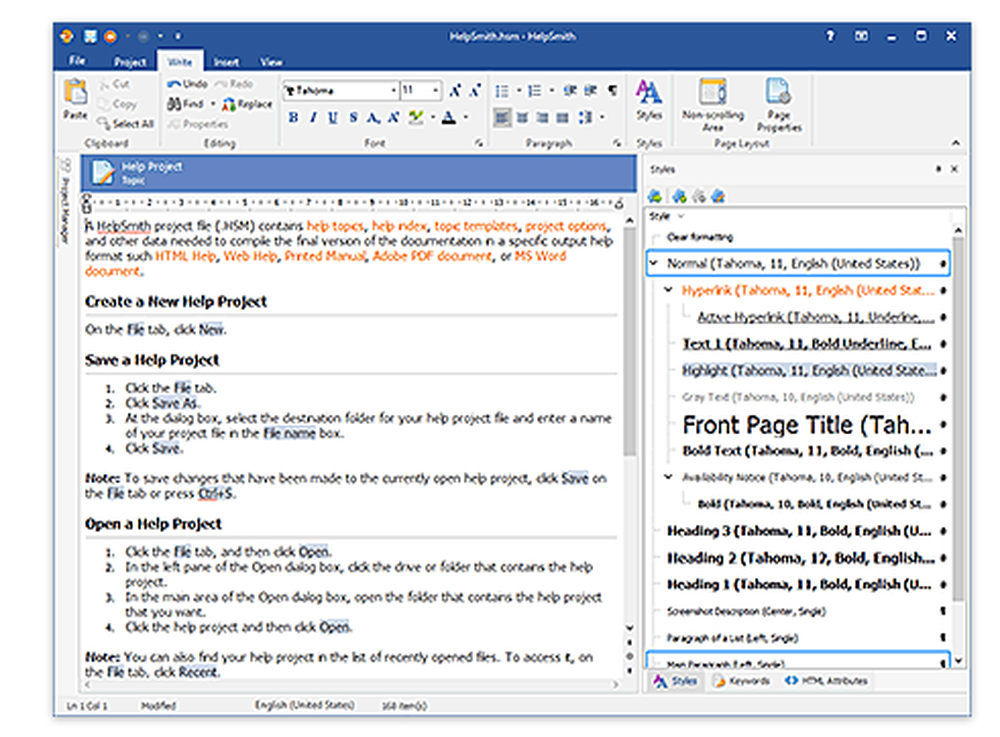Click Select All in Clipboard group
The image size is (1000, 737).
click(126, 124)
